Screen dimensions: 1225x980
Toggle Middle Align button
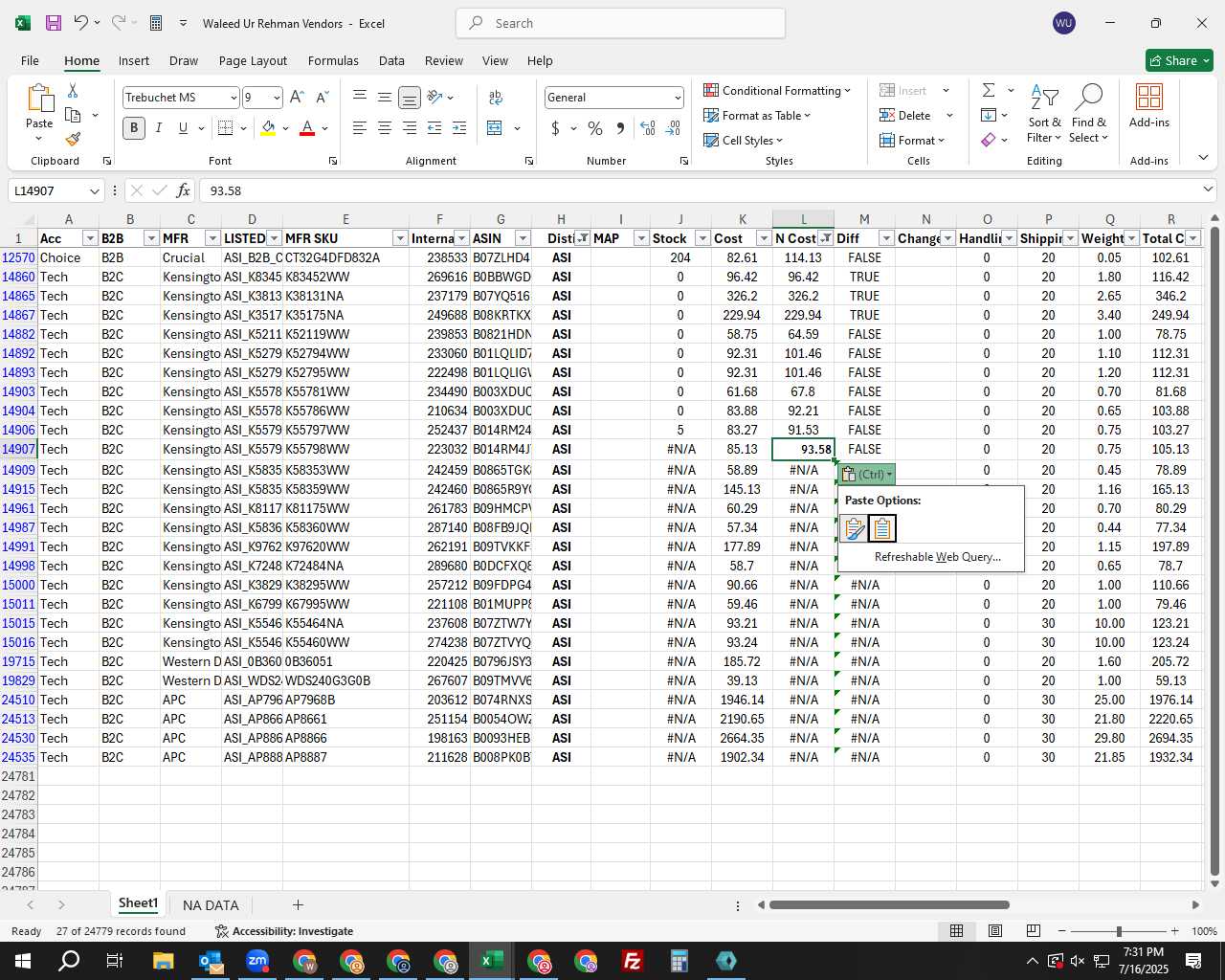point(385,98)
